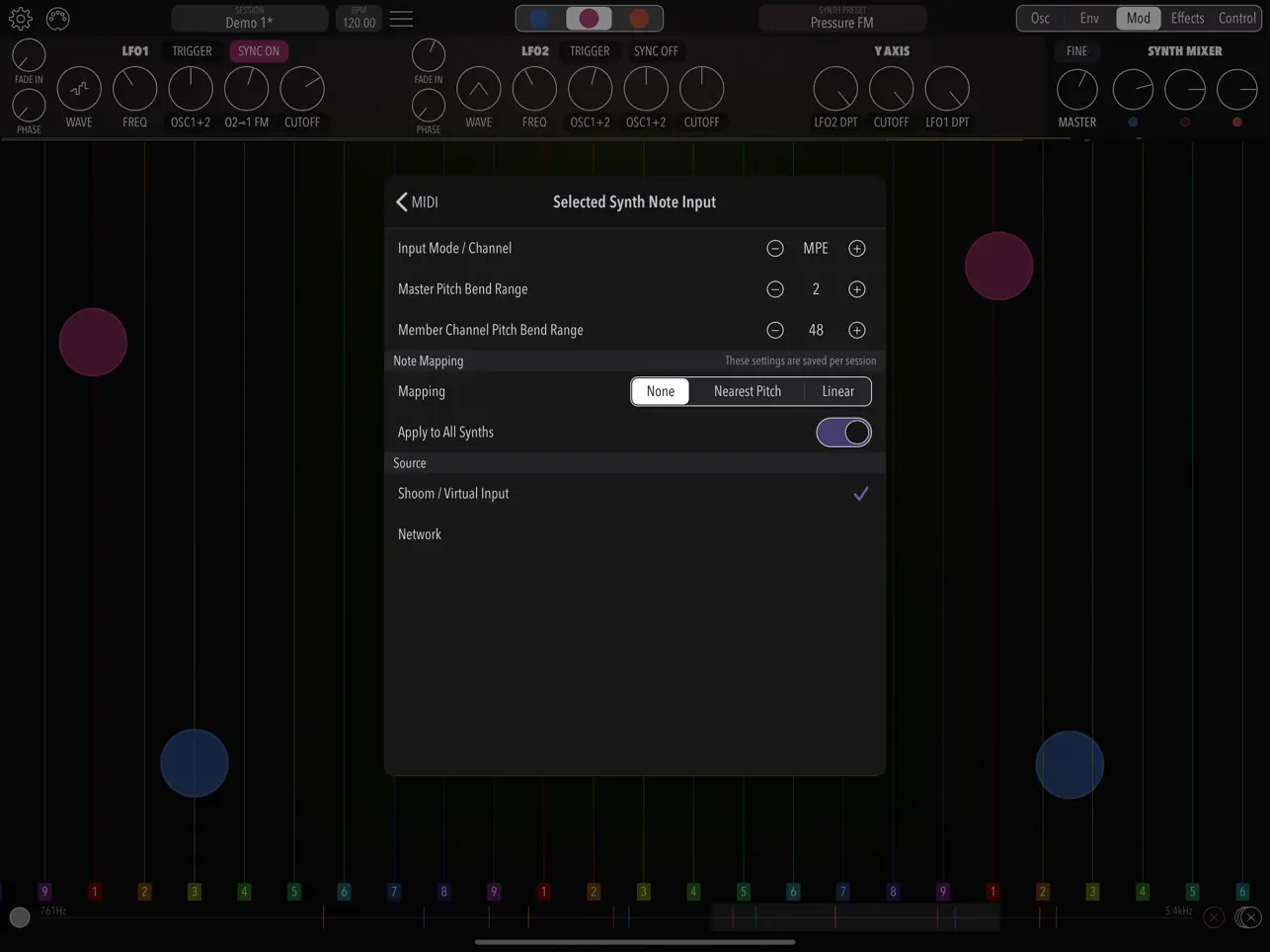Open the Control tab
Image resolution: width=1270 pixels, height=952 pixels.
pyautogui.click(x=1236, y=17)
